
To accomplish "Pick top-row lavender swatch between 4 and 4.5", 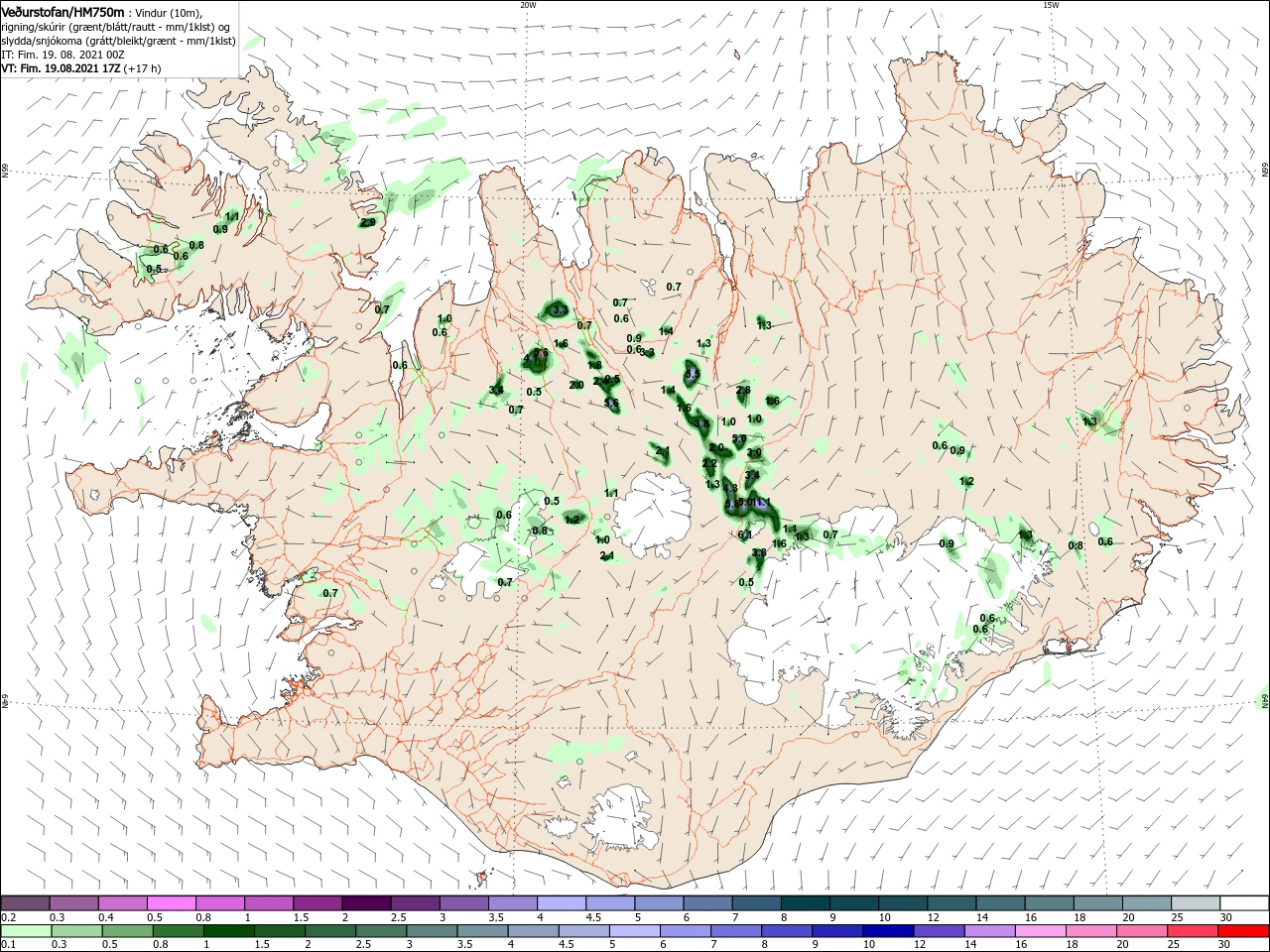I will (x=563, y=903).
